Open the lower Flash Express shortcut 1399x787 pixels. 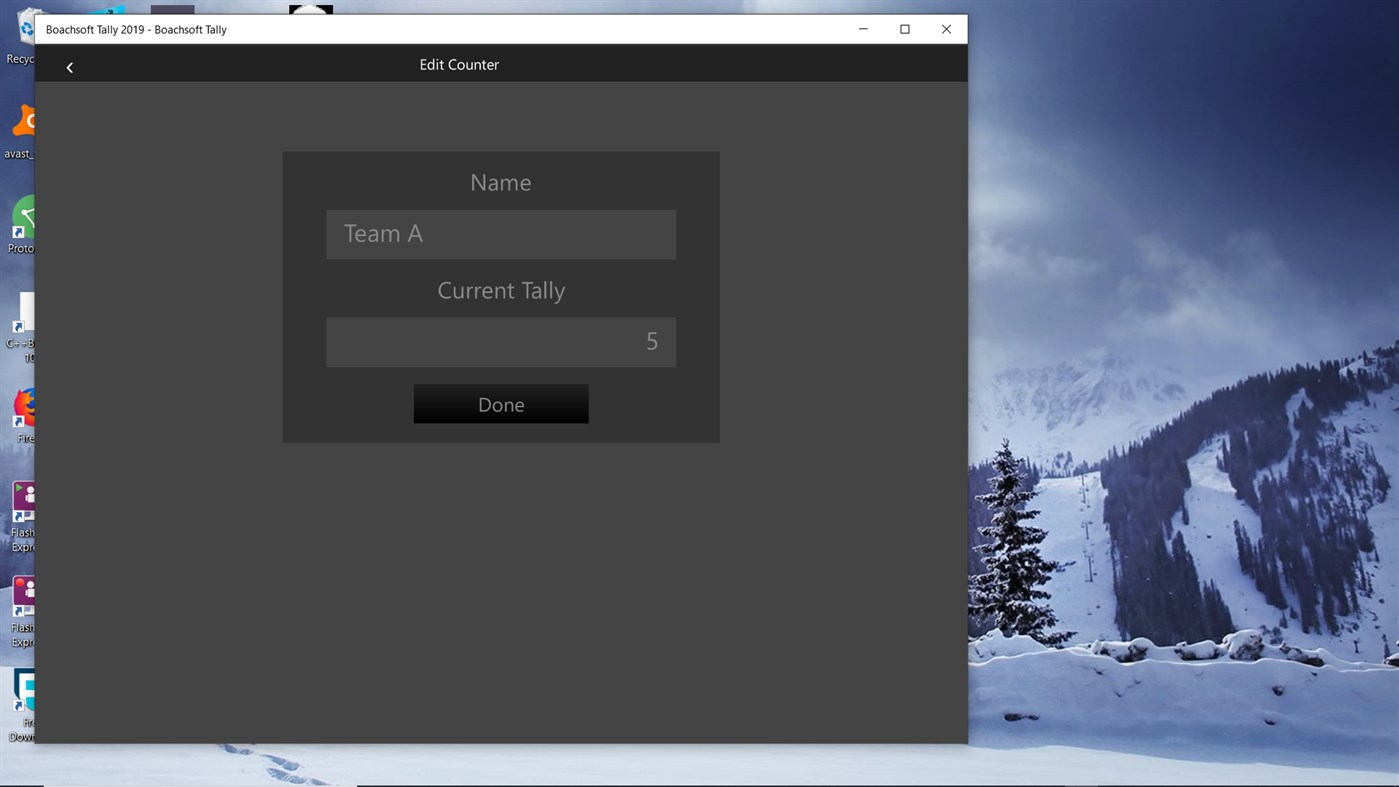pyautogui.click(x=22, y=600)
